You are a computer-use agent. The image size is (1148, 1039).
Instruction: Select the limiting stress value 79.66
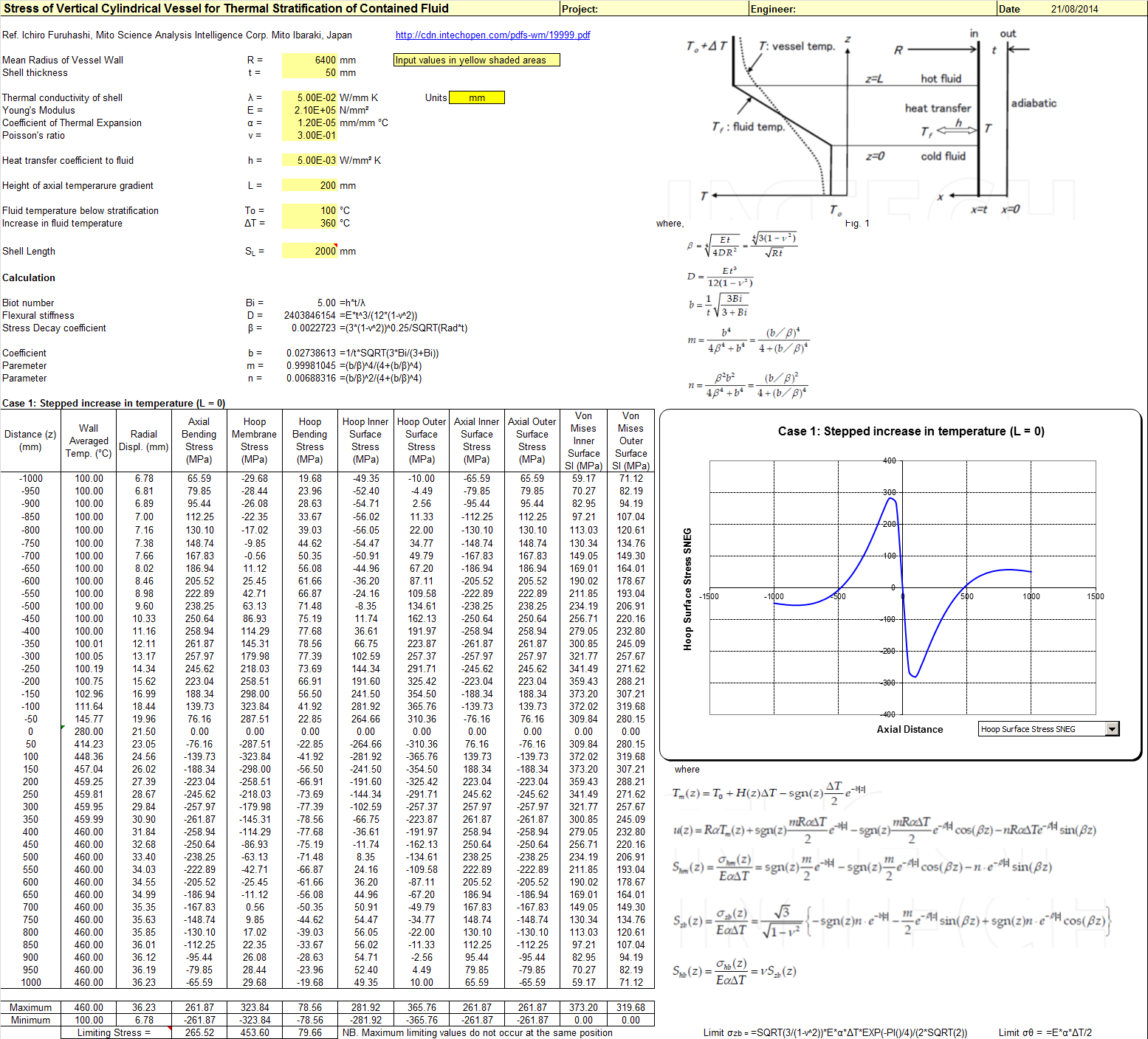click(310, 1032)
